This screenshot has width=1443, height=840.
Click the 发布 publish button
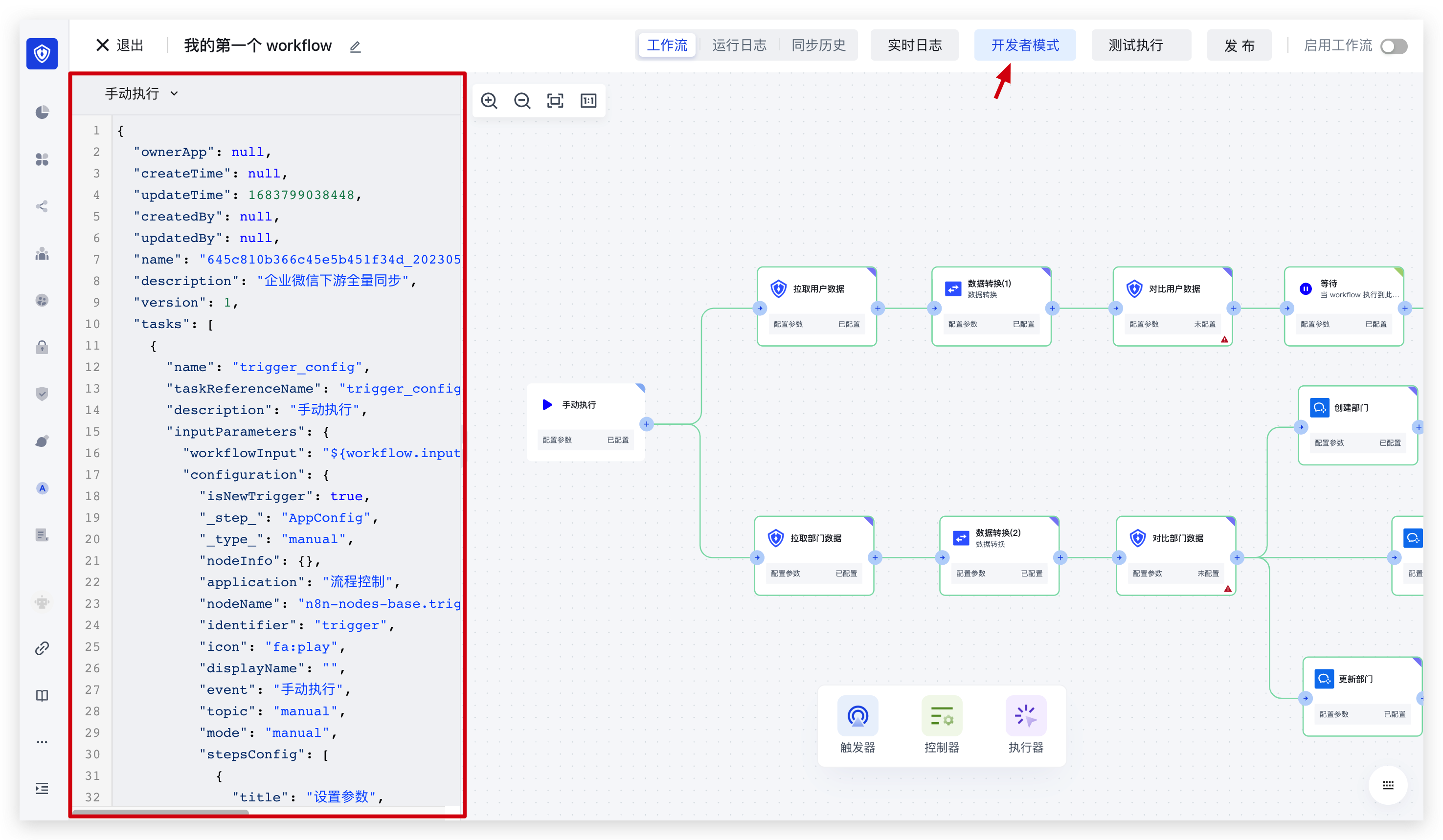pyautogui.click(x=1239, y=45)
